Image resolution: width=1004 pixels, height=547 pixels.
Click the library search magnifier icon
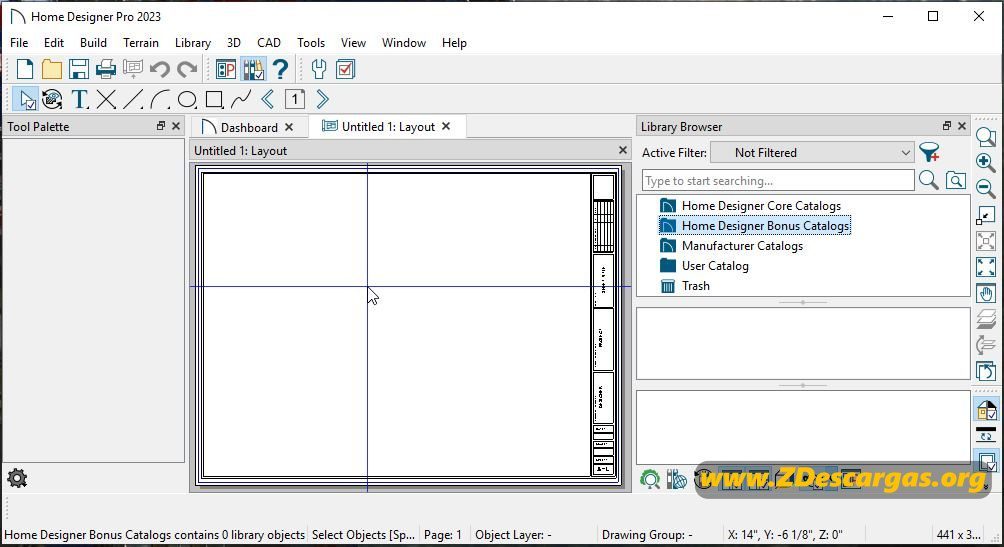[x=928, y=181]
